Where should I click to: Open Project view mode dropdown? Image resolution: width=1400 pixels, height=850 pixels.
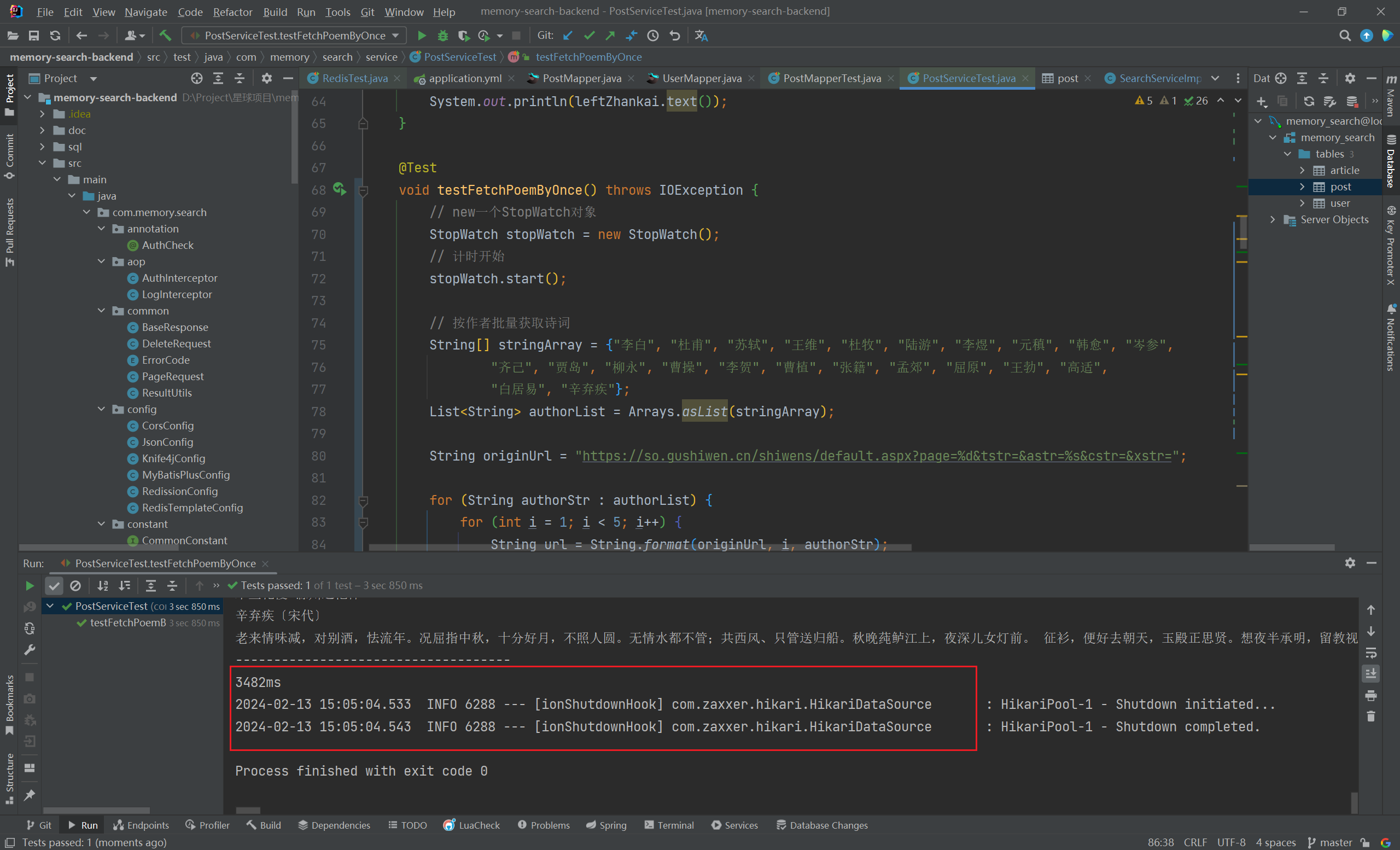[93, 78]
